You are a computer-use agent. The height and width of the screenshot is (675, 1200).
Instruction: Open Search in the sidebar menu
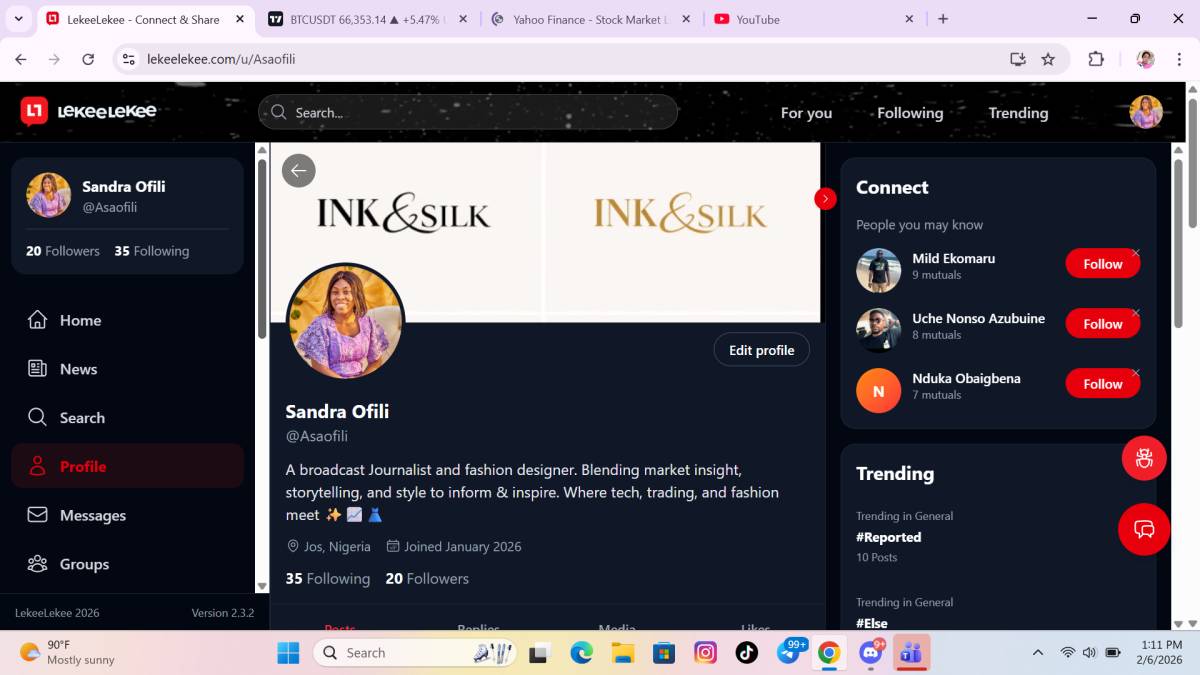click(x=127, y=418)
